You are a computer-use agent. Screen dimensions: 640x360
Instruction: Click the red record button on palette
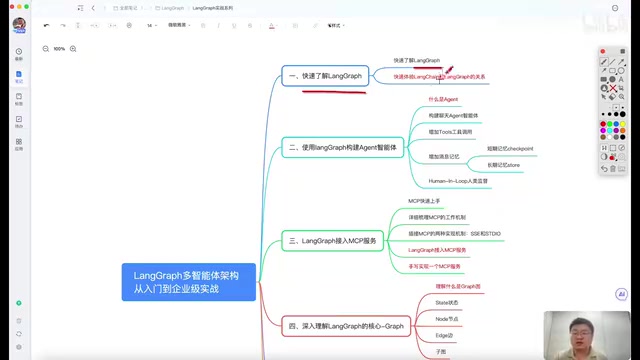(x=603, y=51)
